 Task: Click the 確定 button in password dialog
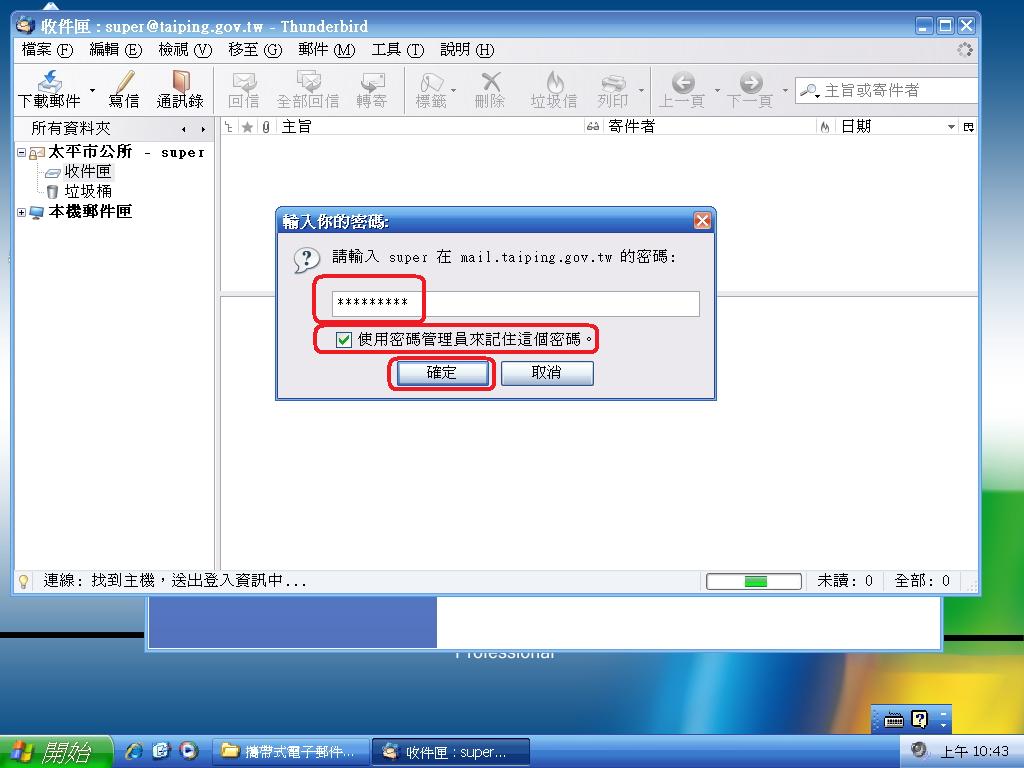(x=441, y=373)
